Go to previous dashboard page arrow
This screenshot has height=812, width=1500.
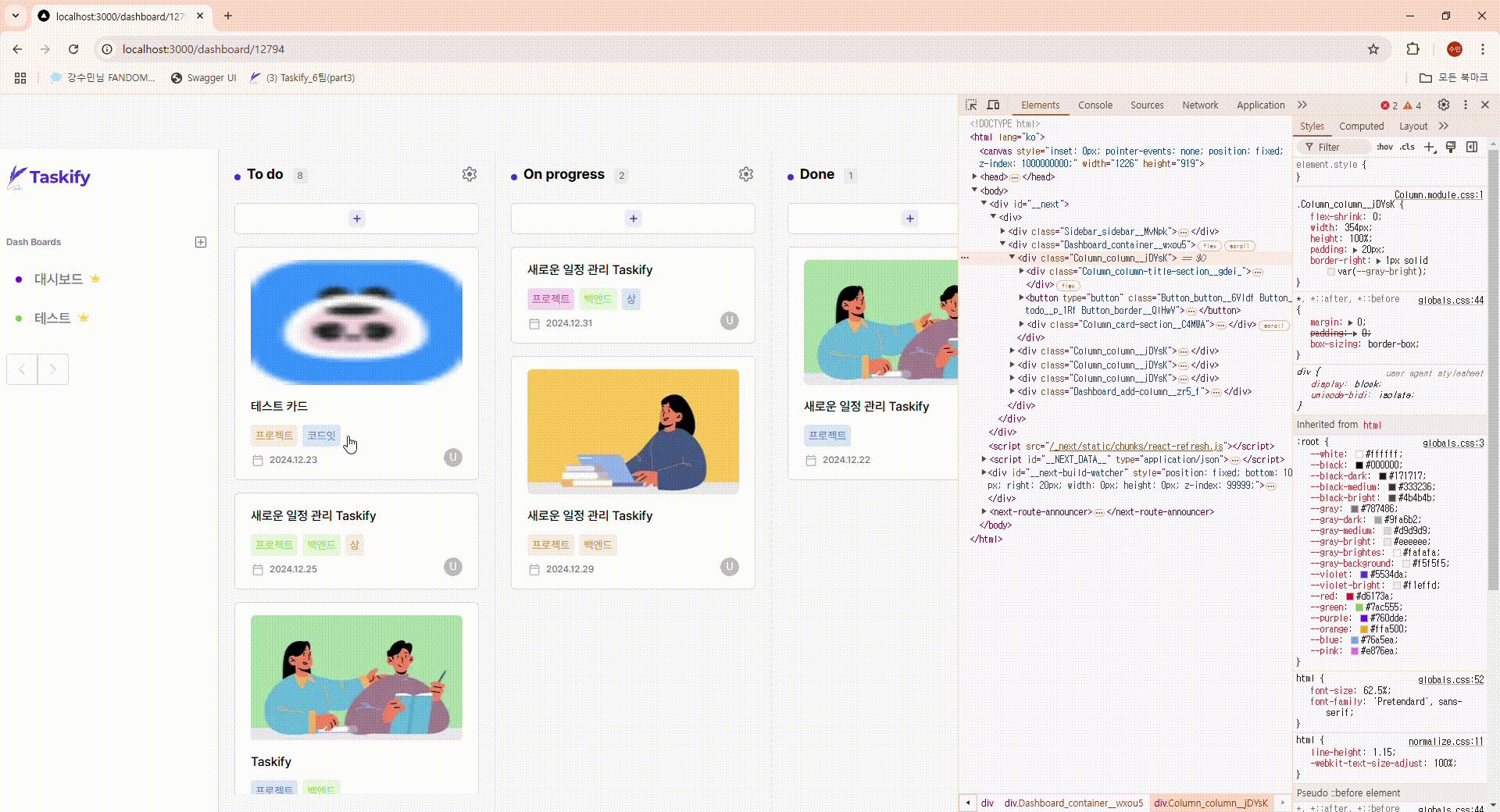point(22,369)
